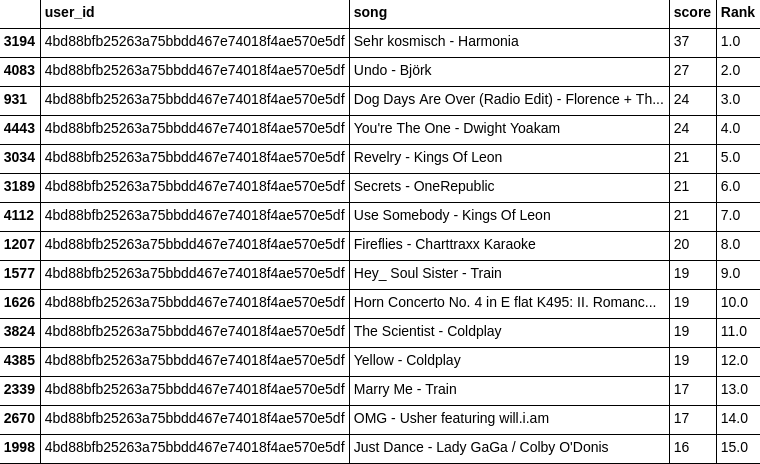Select row index 3194

click(20, 42)
